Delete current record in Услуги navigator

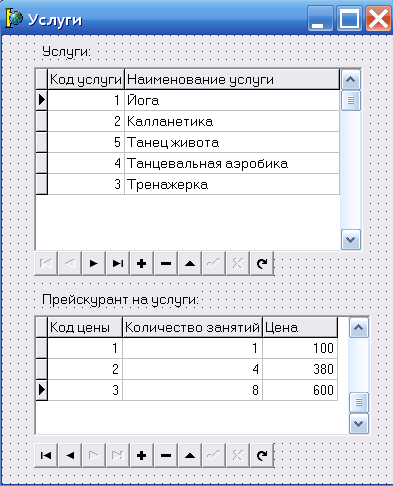click(166, 263)
